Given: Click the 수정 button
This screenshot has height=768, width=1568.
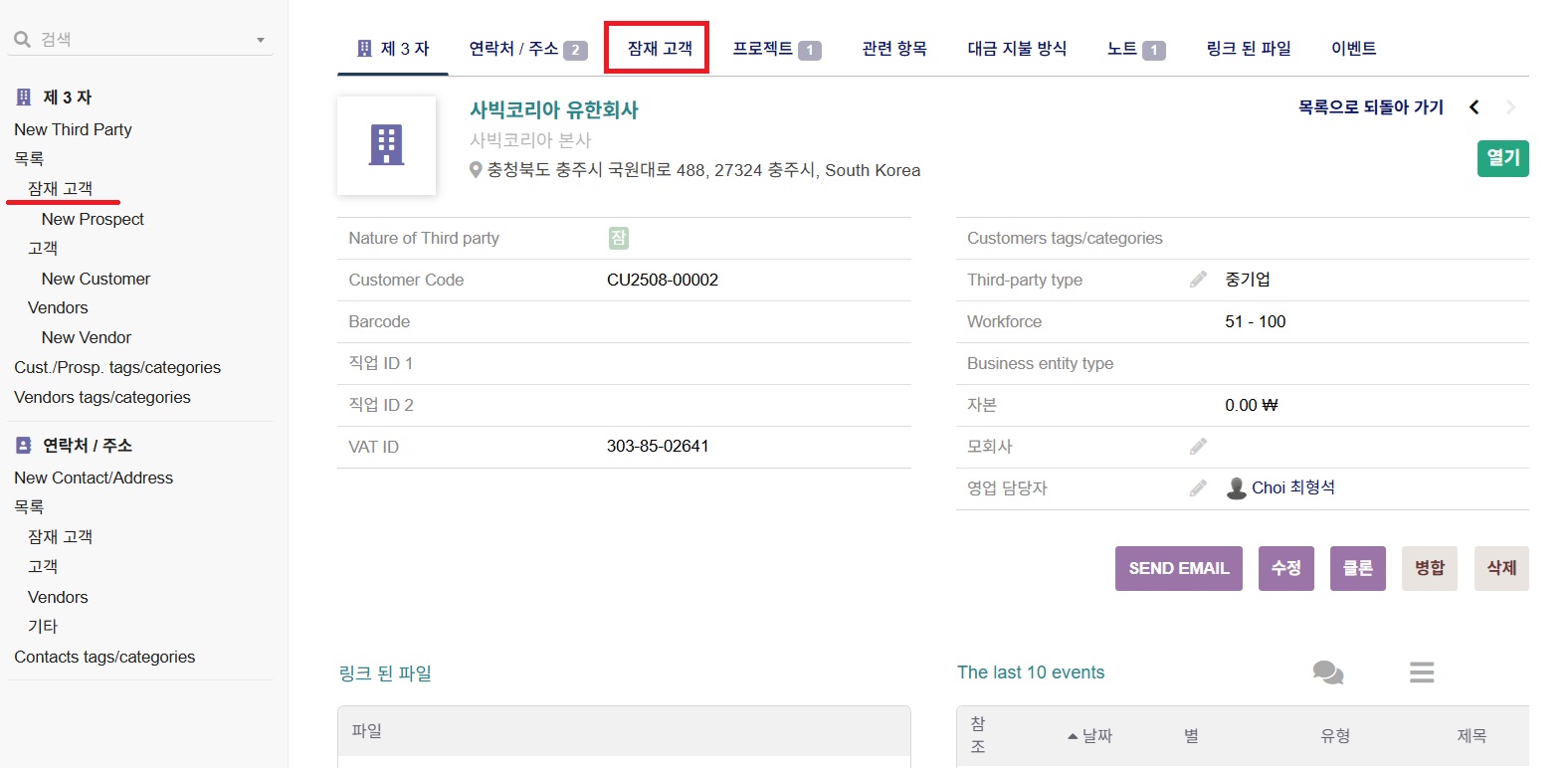Looking at the screenshot, I should point(1285,568).
